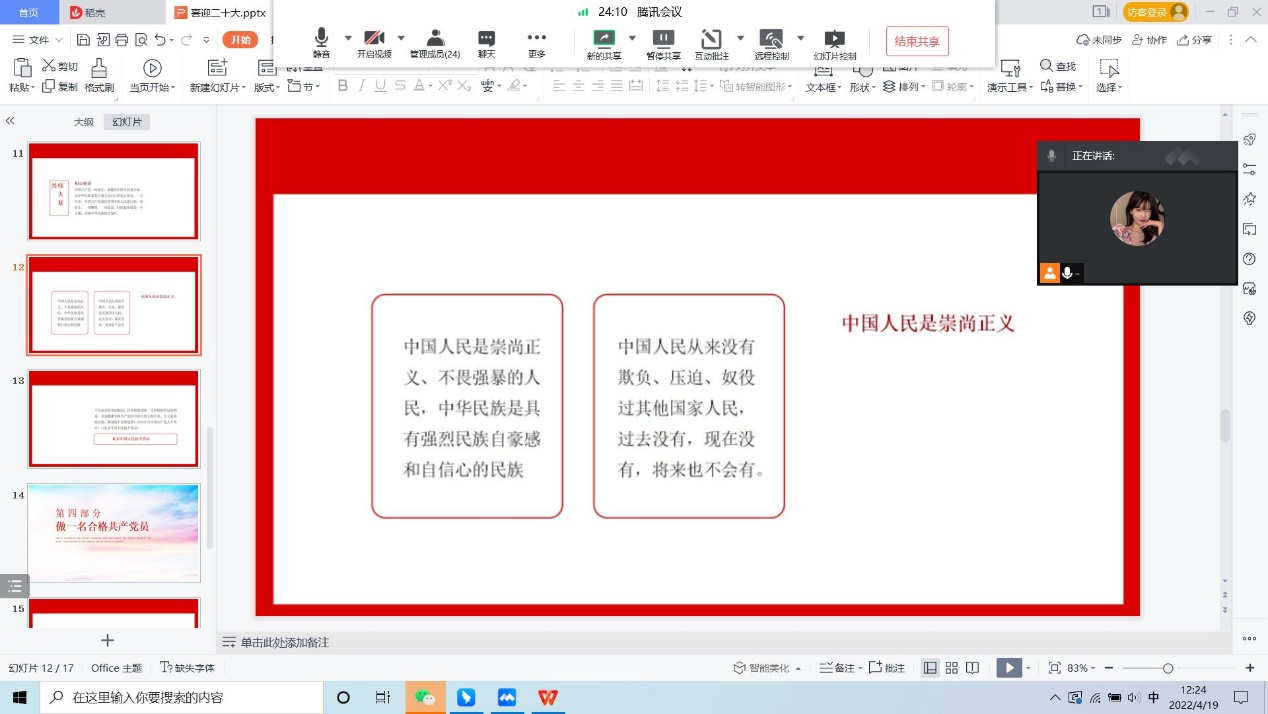The height and width of the screenshot is (714, 1268).
Task: Switch to slide sorter grid view
Action: (951, 668)
